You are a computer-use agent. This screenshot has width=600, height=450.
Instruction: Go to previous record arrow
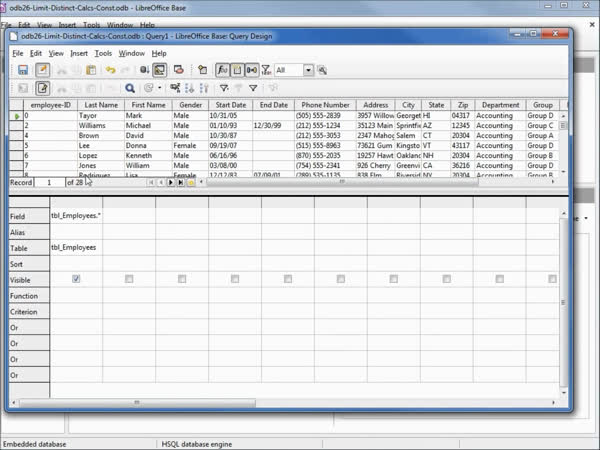tap(161, 183)
